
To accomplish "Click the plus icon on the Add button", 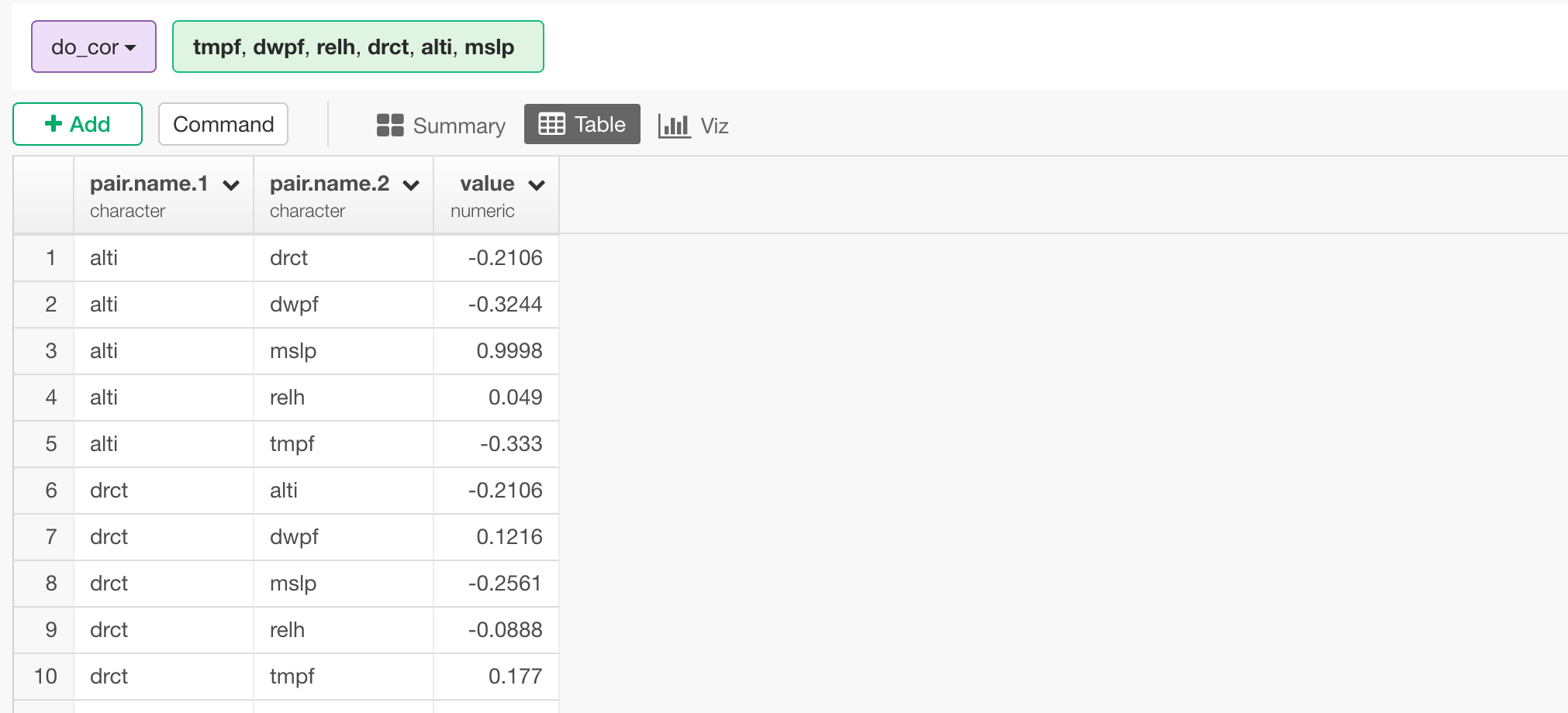I will (x=53, y=123).
